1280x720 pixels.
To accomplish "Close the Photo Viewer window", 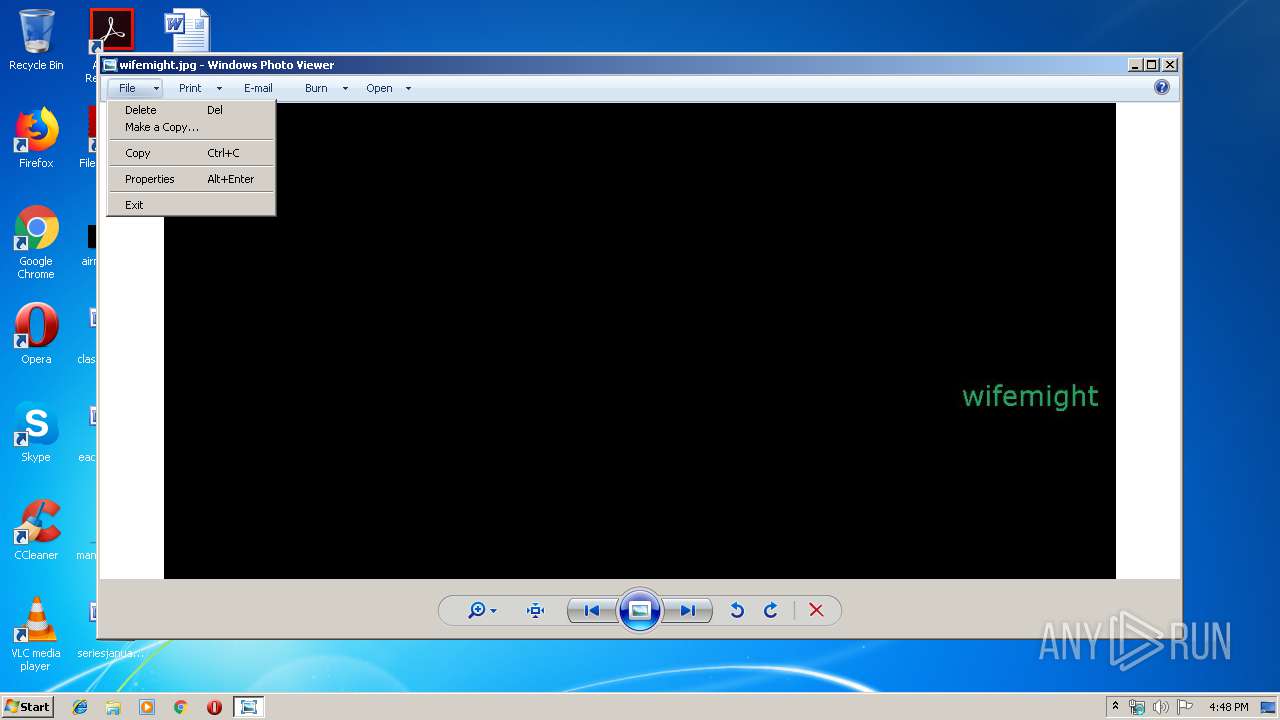I will [x=1170, y=65].
